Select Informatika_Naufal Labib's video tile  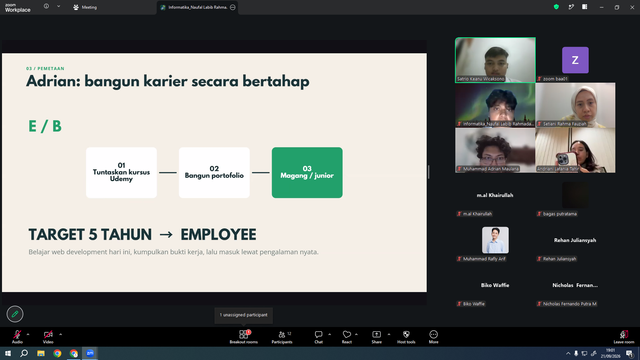click(495, 105)
